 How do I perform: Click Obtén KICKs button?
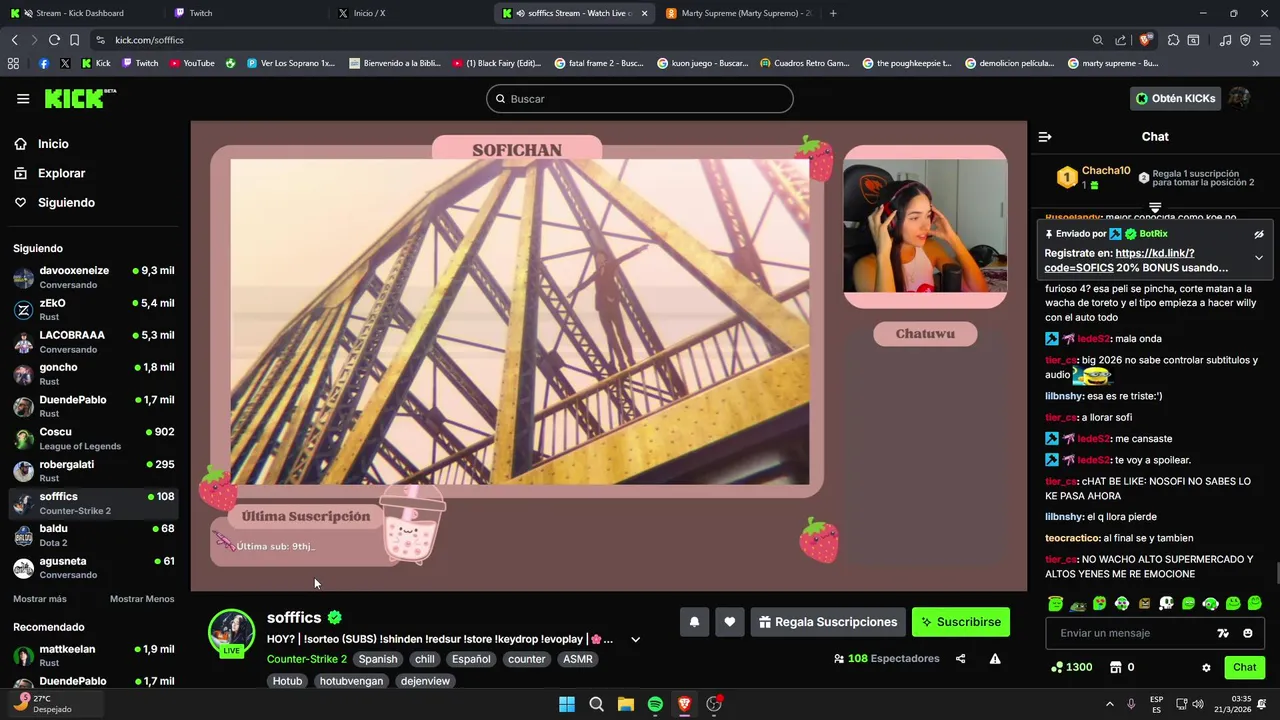[x=1175, y=98]
